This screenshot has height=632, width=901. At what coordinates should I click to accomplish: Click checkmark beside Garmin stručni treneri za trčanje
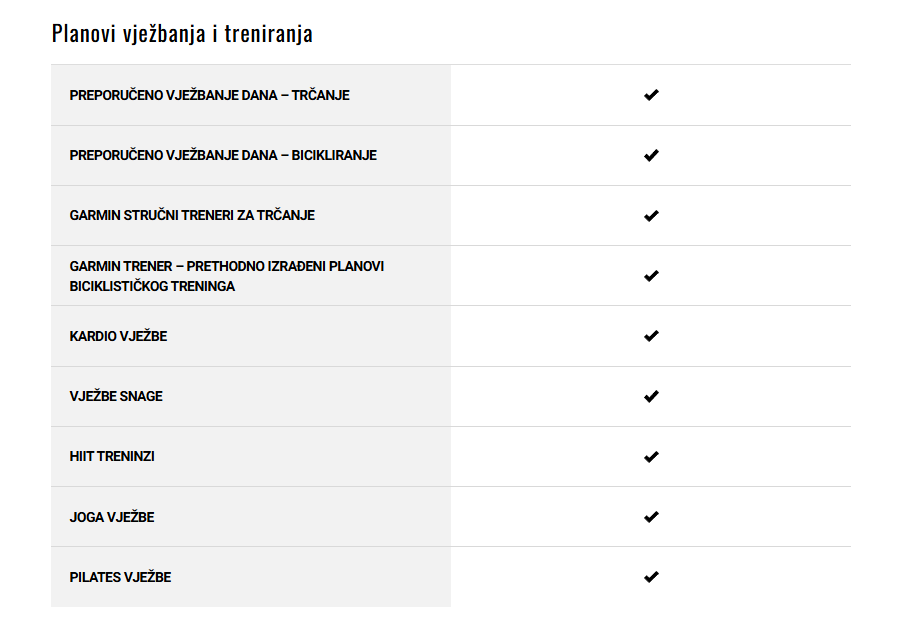[x=651, y=215]
